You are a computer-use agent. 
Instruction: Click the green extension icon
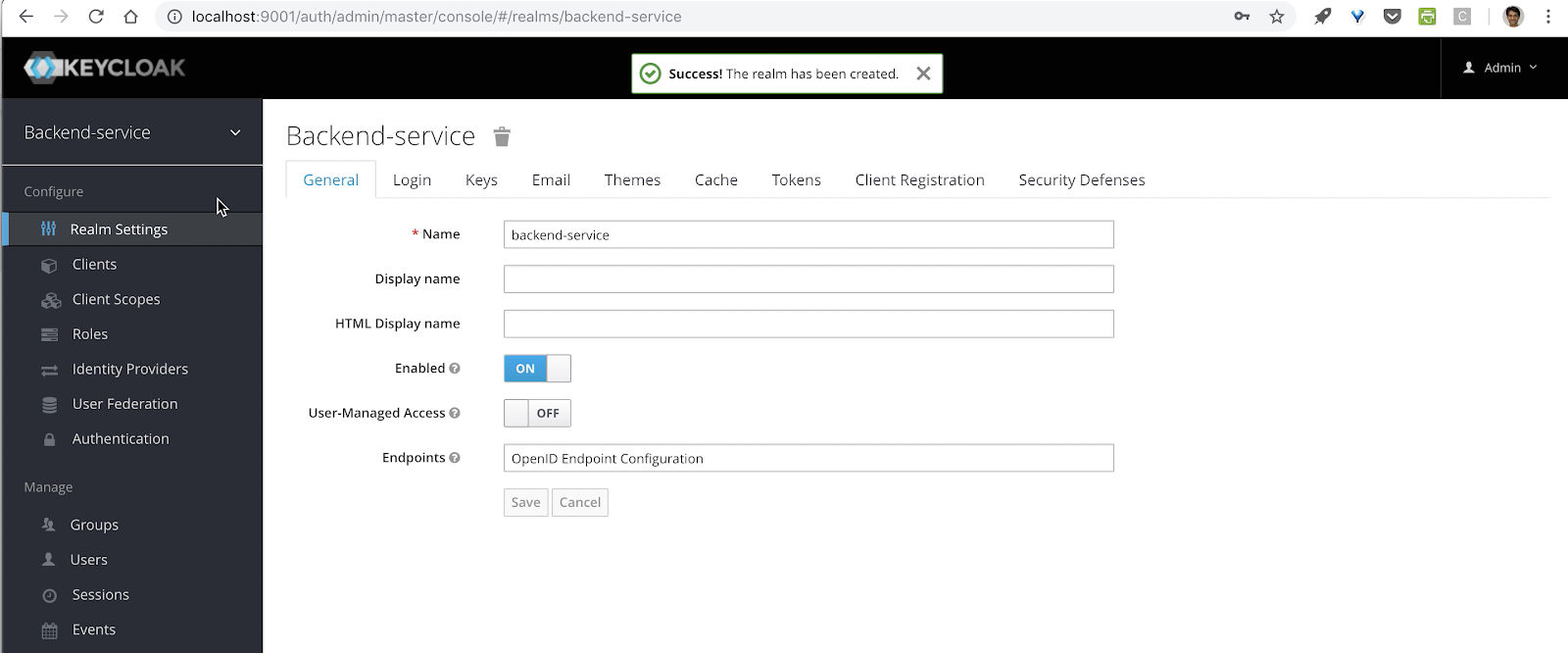pos(1427,17)
